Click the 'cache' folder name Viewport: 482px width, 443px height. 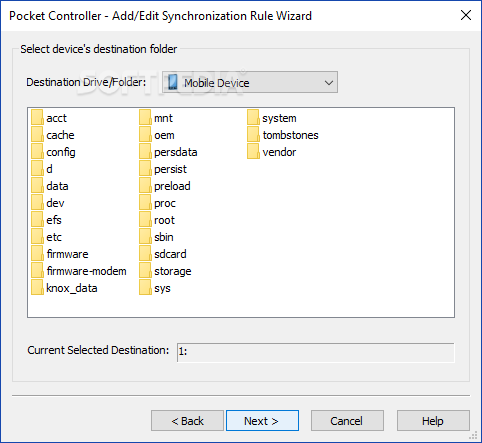(x=60, y=135)
